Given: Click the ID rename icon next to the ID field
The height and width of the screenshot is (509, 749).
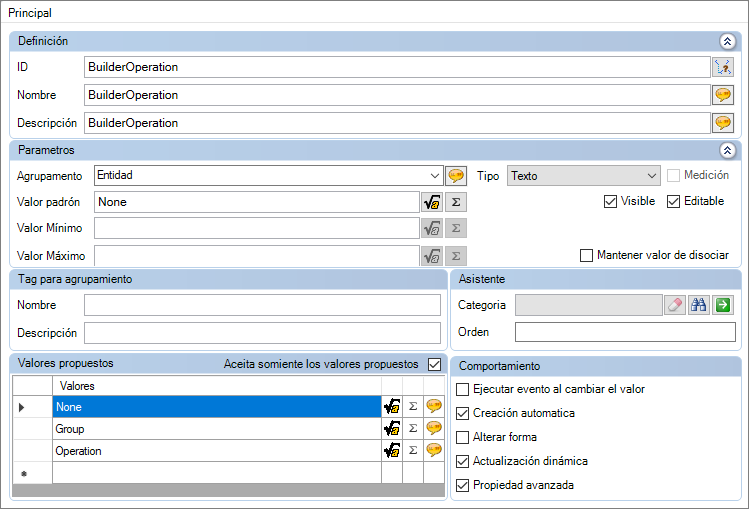Looking at the screenshot, I should 722,67.
